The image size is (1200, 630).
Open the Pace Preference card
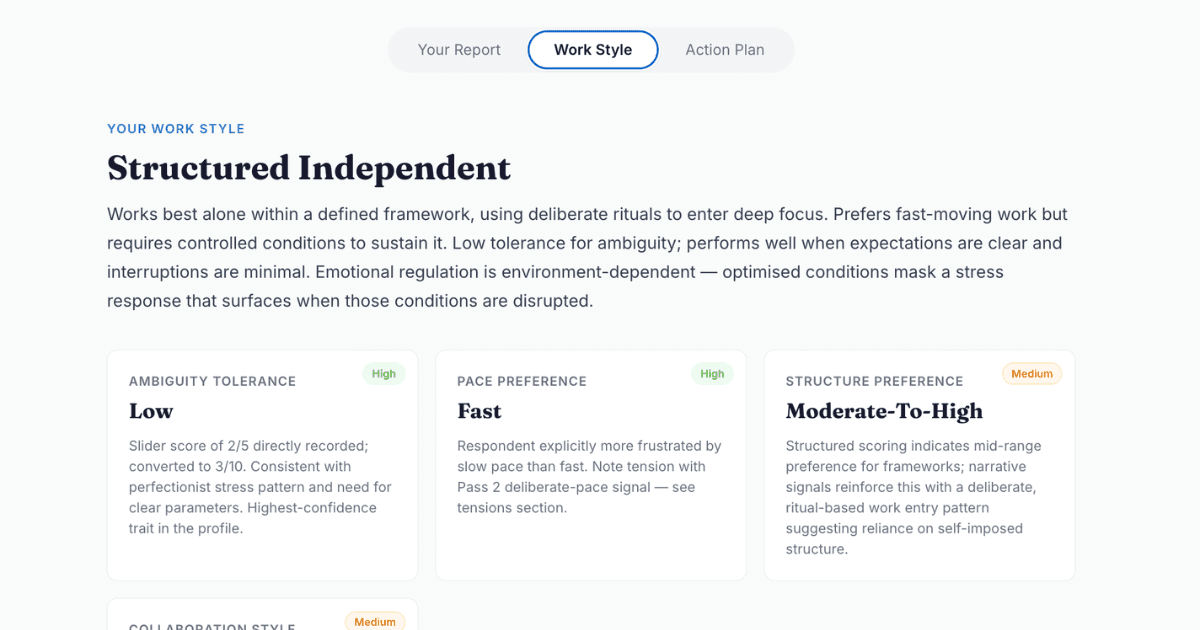590,465
